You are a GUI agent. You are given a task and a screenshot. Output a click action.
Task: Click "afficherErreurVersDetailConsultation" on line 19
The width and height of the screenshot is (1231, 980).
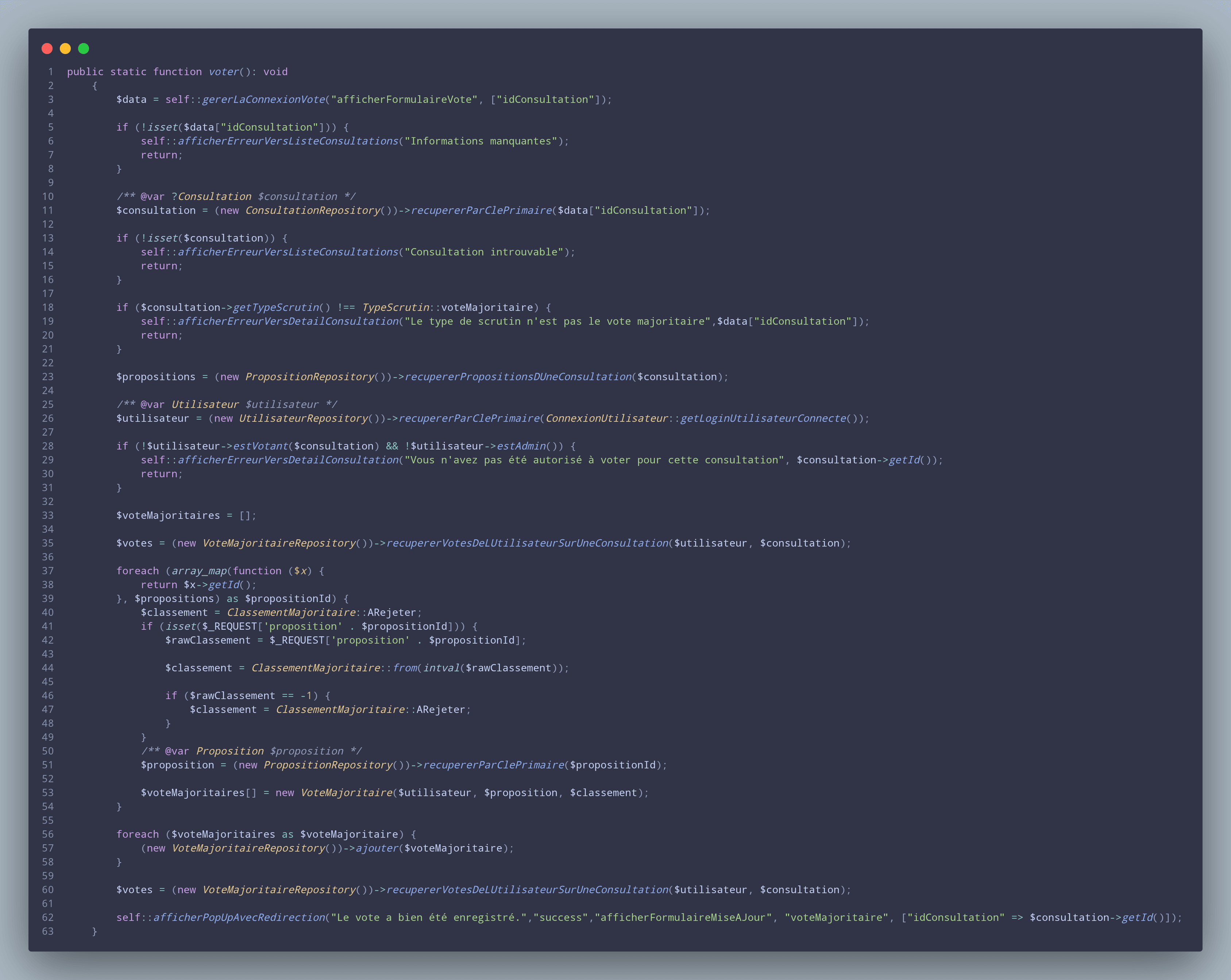tap(288, 321)
